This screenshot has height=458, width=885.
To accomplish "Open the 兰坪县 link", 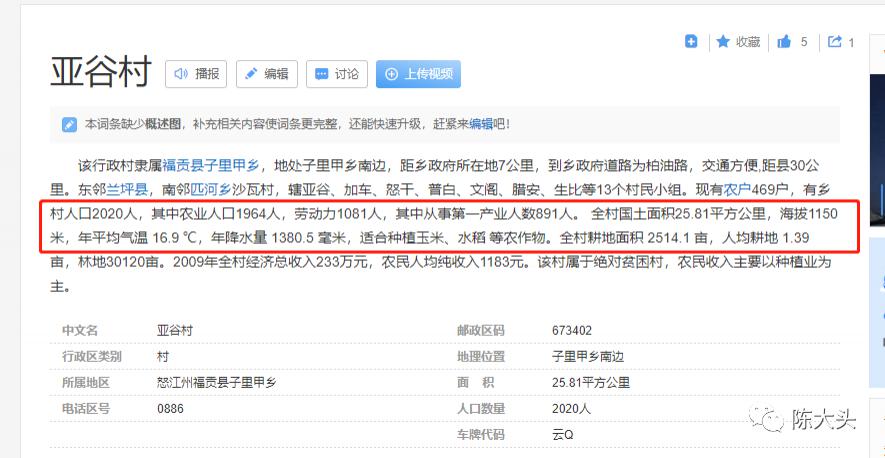I will pyautogui.click(x=127, y=190).
